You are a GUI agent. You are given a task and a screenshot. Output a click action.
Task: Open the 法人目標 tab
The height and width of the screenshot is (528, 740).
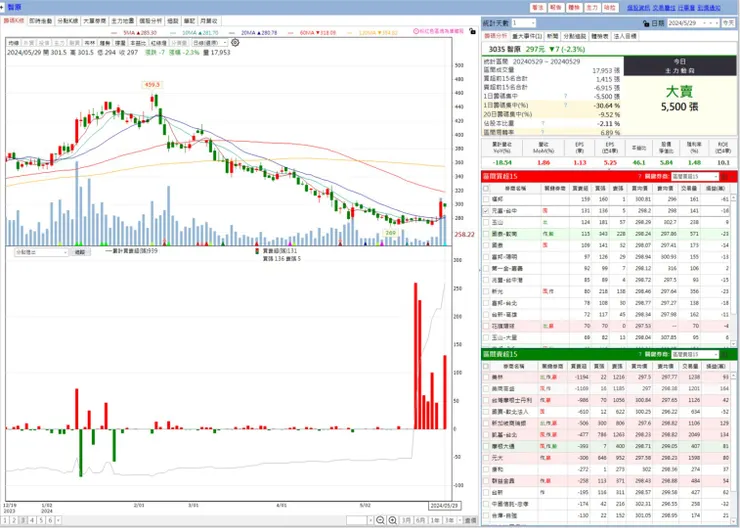coord(624,36)
